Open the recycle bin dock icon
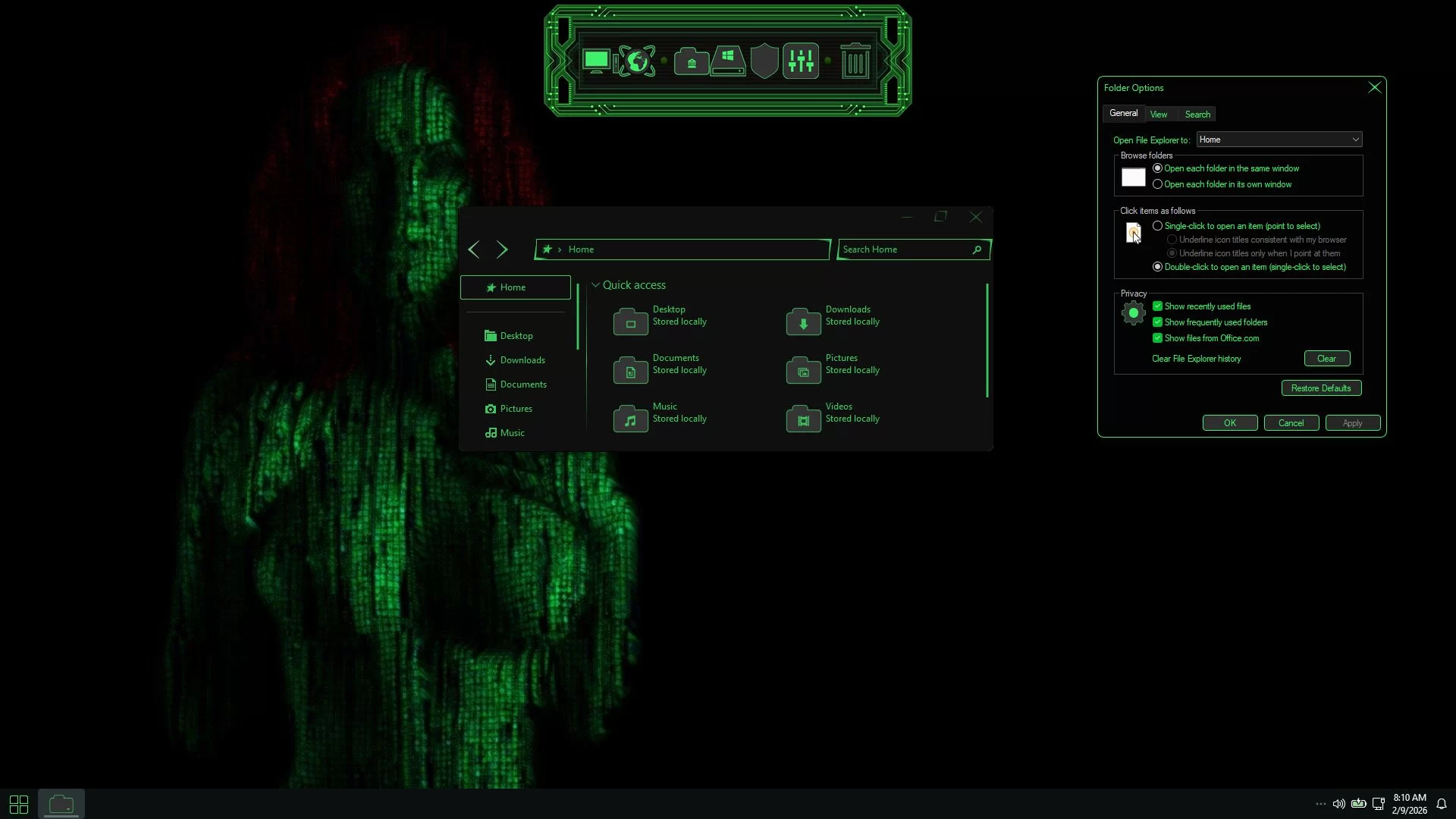This screenshot has width=1456, height=819. [855, 61]
